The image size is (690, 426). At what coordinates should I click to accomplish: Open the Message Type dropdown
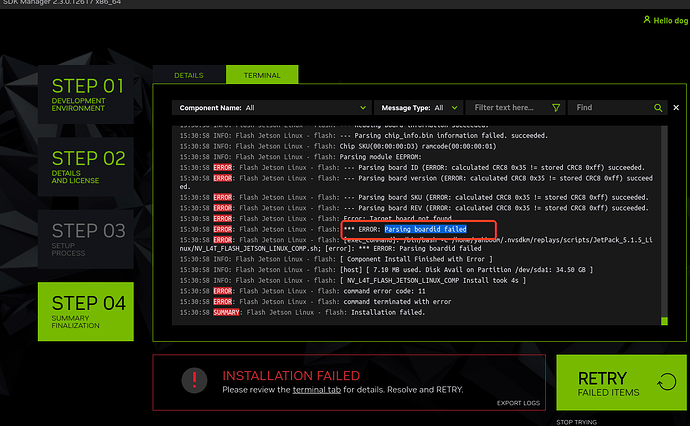[x=418, y=108]
